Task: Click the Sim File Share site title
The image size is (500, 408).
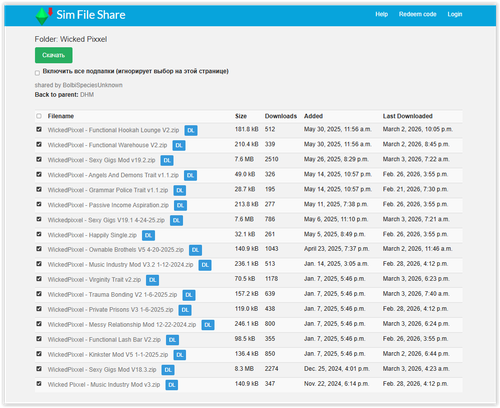Action: 91,15
